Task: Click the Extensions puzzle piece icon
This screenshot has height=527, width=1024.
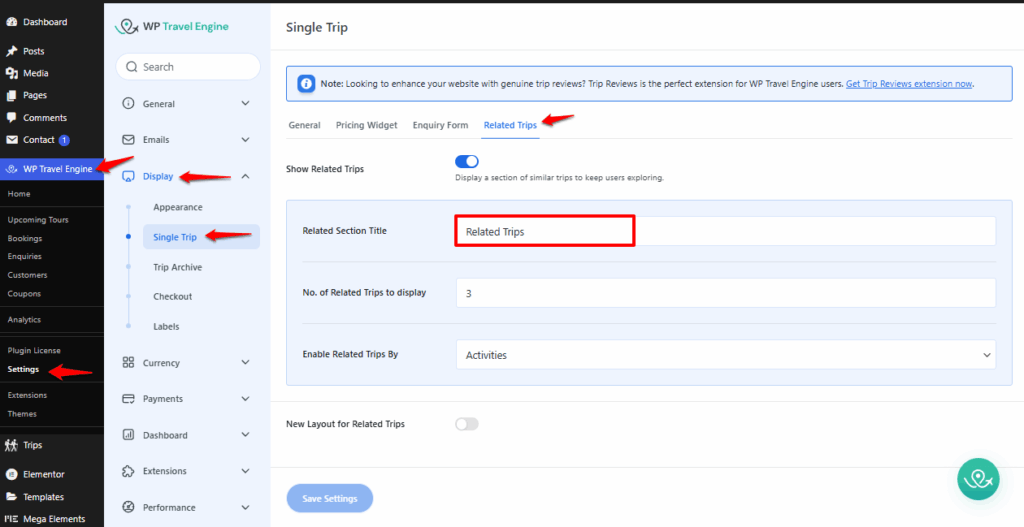Action: [128, 471]
